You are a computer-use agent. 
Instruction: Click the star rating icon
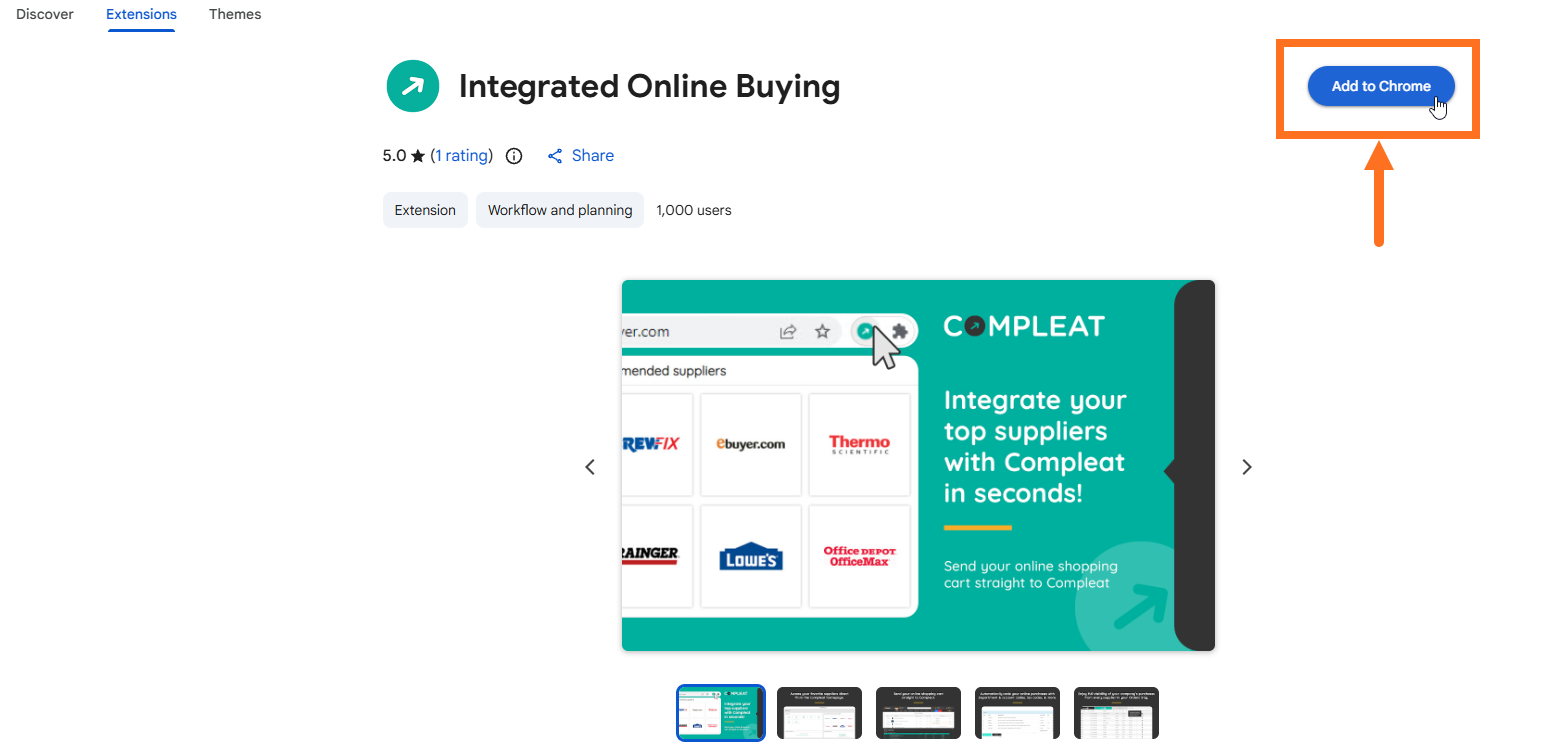point(418,156)
